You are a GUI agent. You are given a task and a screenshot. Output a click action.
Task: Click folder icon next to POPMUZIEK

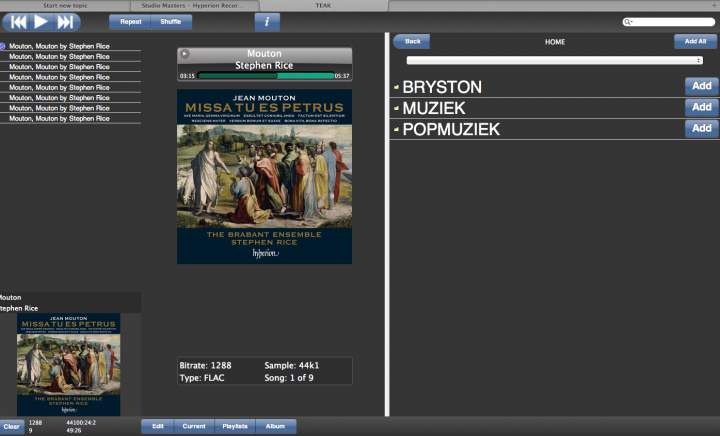[x=396, y=129]
